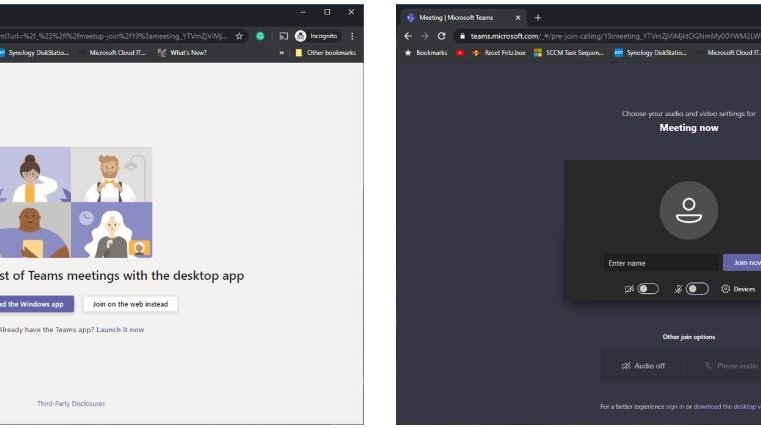Click the download the desktop version link
The width and height of the screenshot is (761, 428).
click(727, 407)
